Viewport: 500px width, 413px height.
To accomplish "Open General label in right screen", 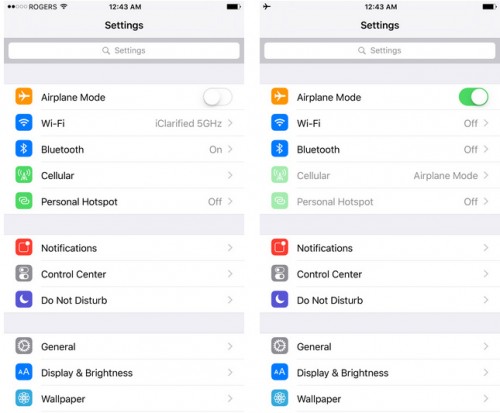I will [314, 347].
